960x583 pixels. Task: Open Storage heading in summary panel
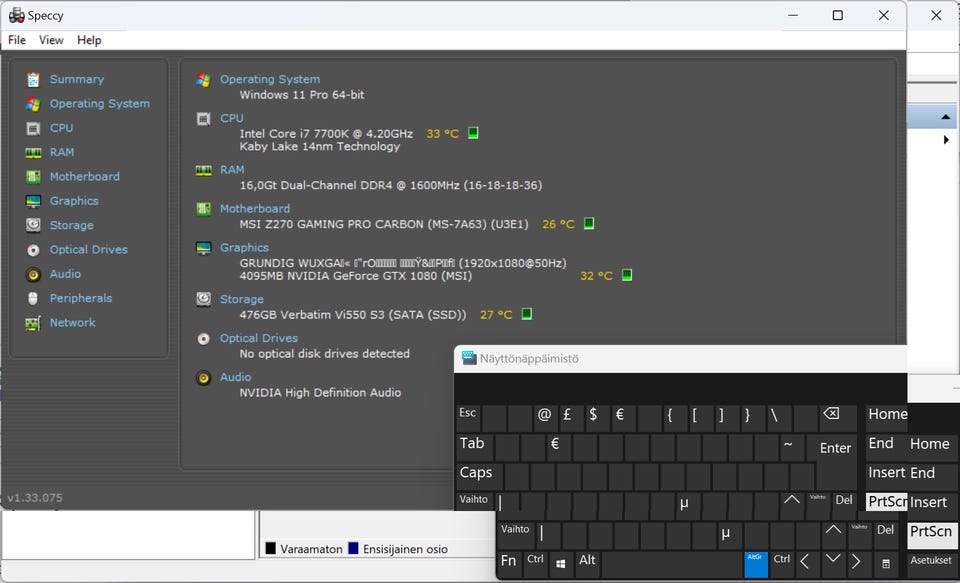pos(242,299)
